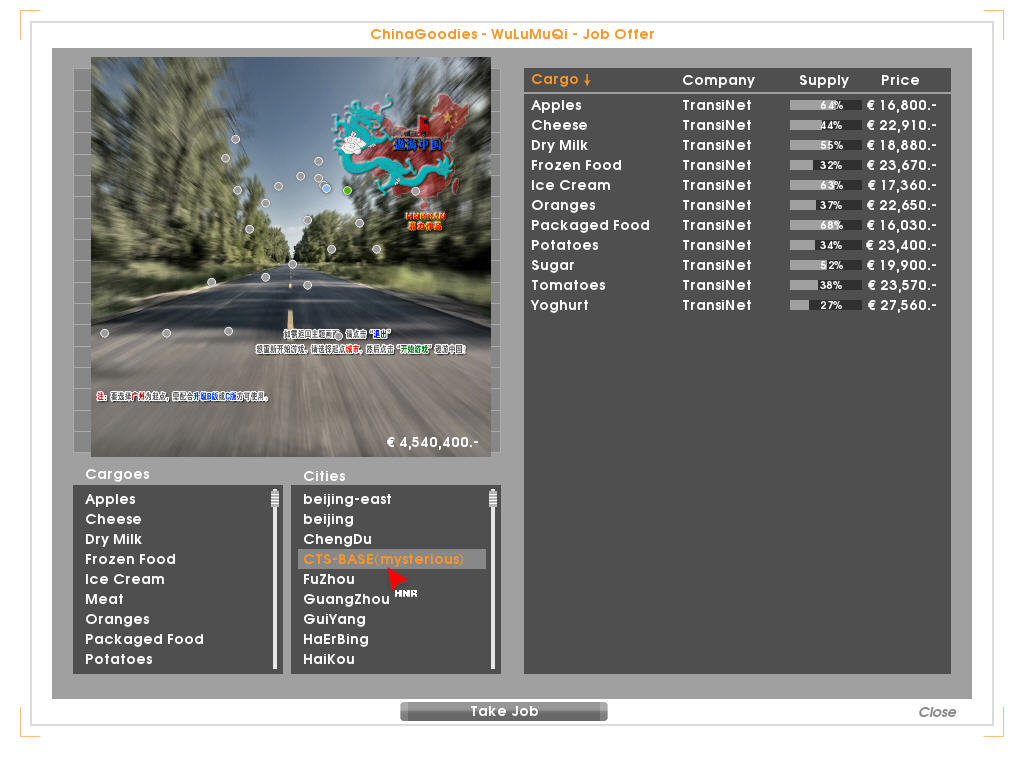Grab the Cities list scrollbar handle
This screenshot has width=1024, height=768.
point(493,499)
